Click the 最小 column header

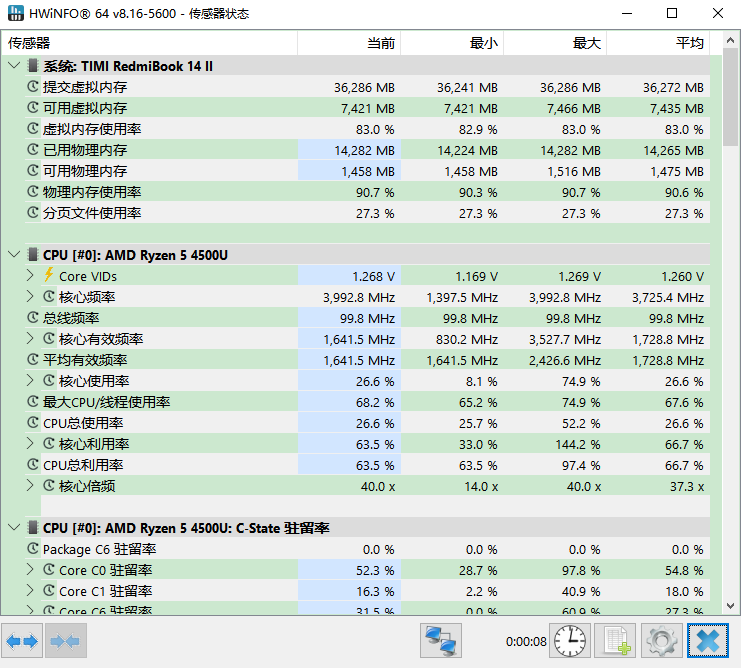[452, 43]
